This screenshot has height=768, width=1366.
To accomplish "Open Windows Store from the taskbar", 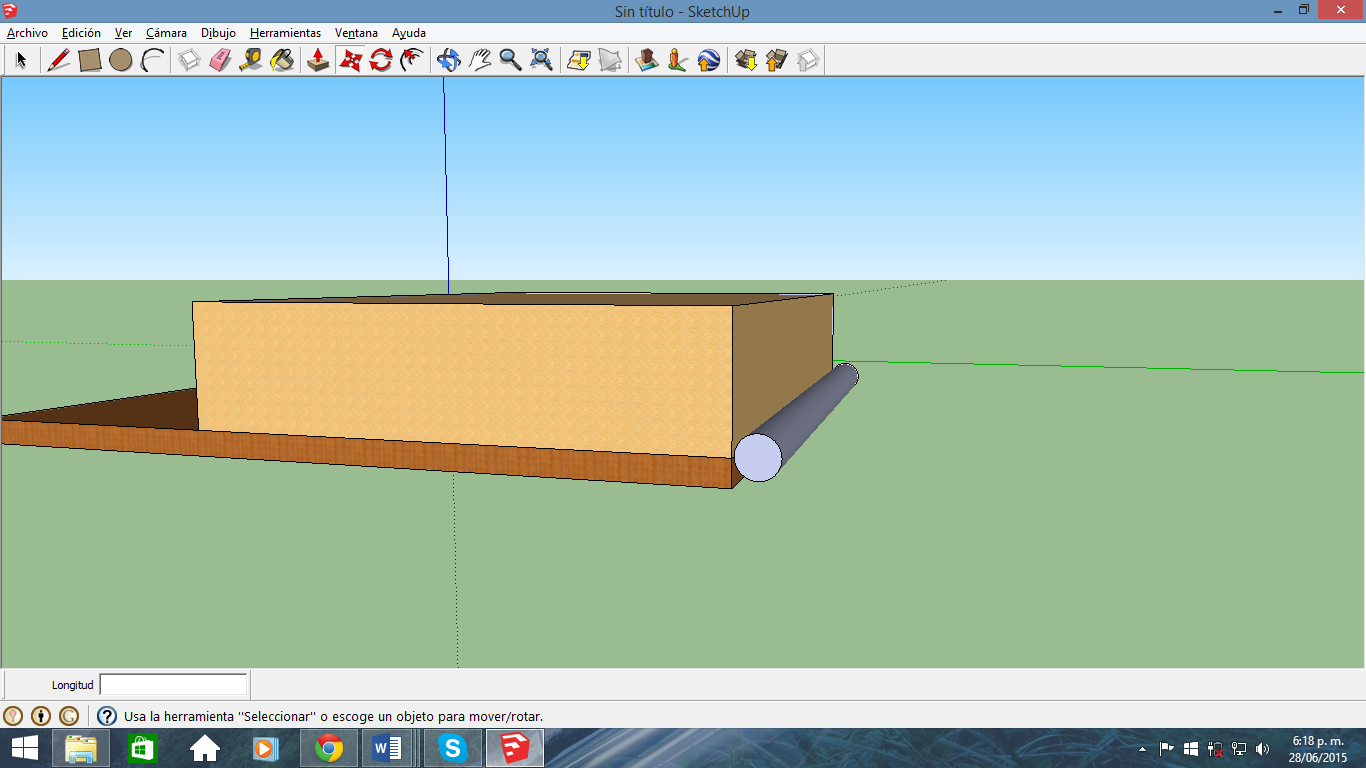I will click(143, 748).
